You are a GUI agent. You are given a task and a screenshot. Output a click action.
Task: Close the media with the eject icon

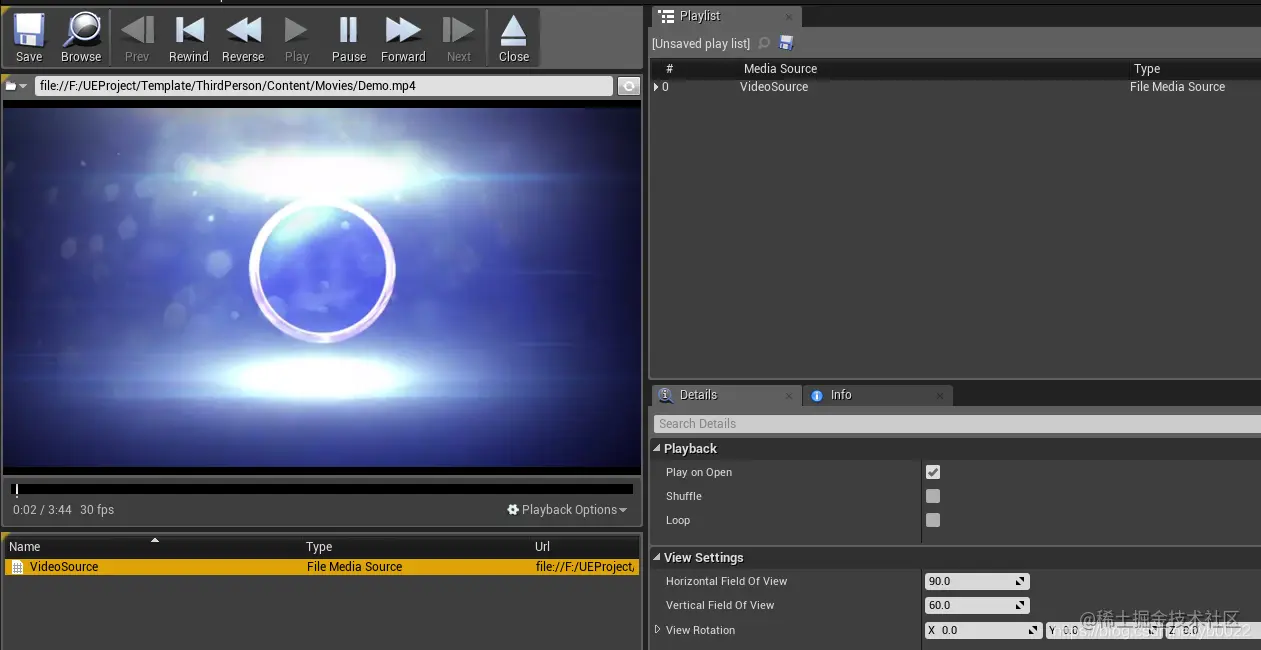[513, 30]
